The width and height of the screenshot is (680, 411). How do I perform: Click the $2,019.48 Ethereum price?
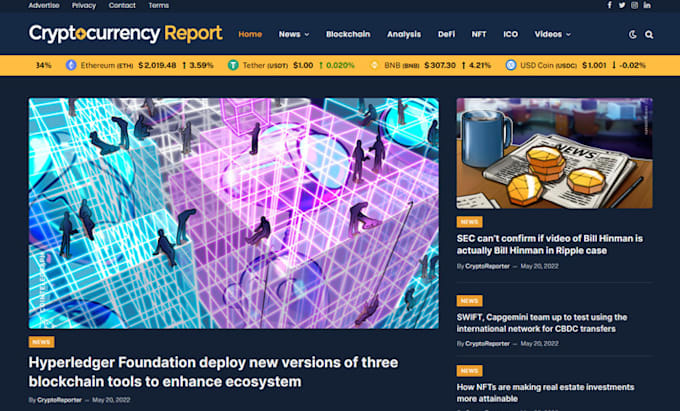tap(157, 65)
